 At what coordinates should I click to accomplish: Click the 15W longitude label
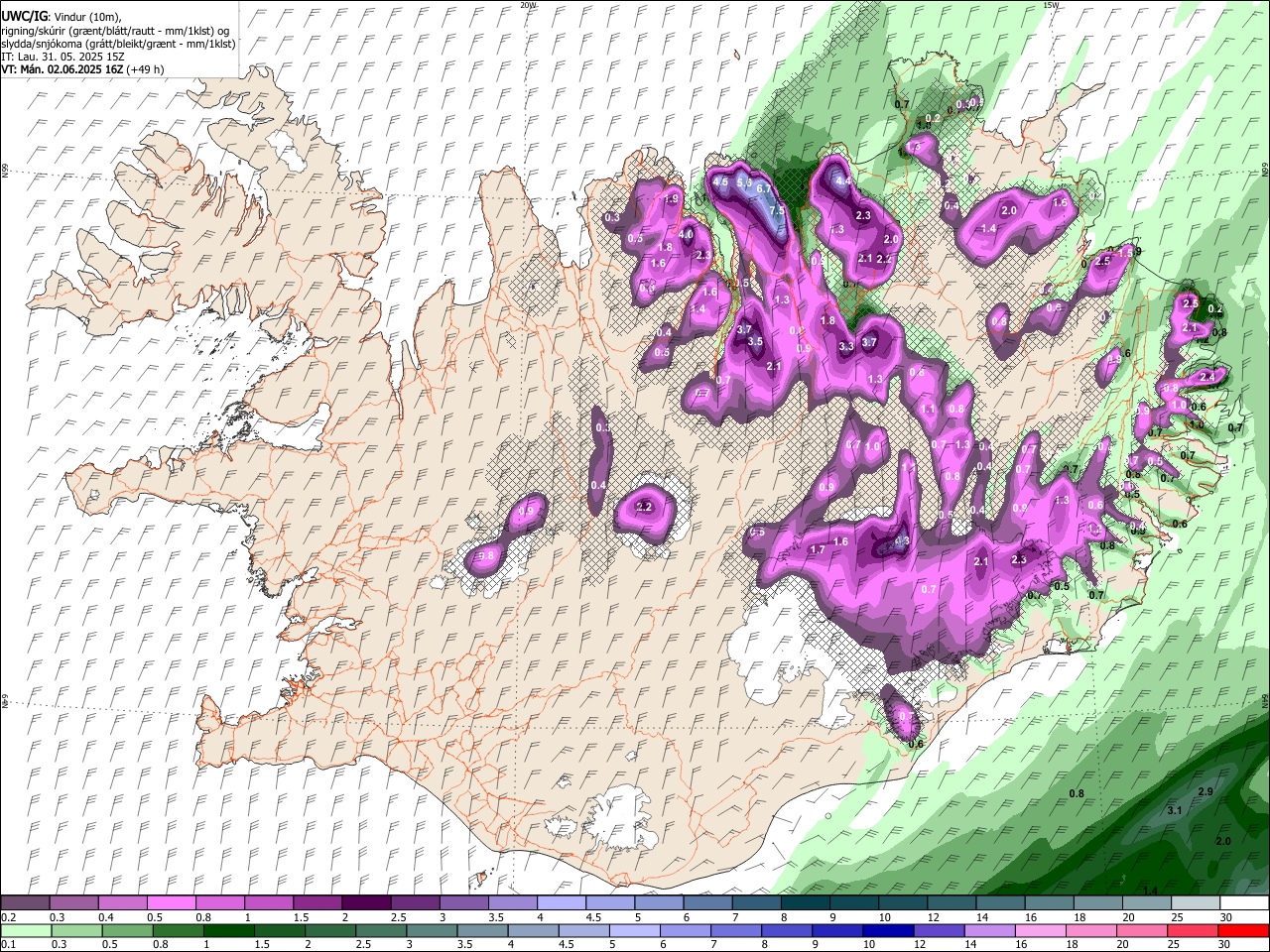[1051, 5]
